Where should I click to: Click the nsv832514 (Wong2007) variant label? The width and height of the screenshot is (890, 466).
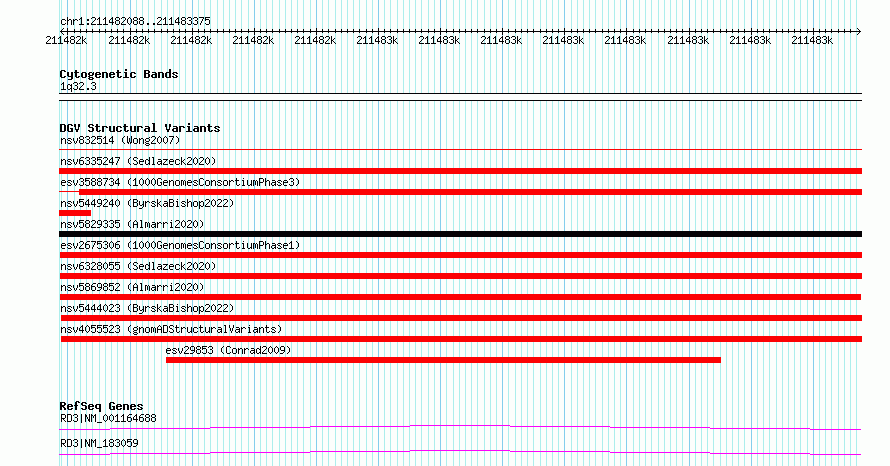[x=120, y=140]
